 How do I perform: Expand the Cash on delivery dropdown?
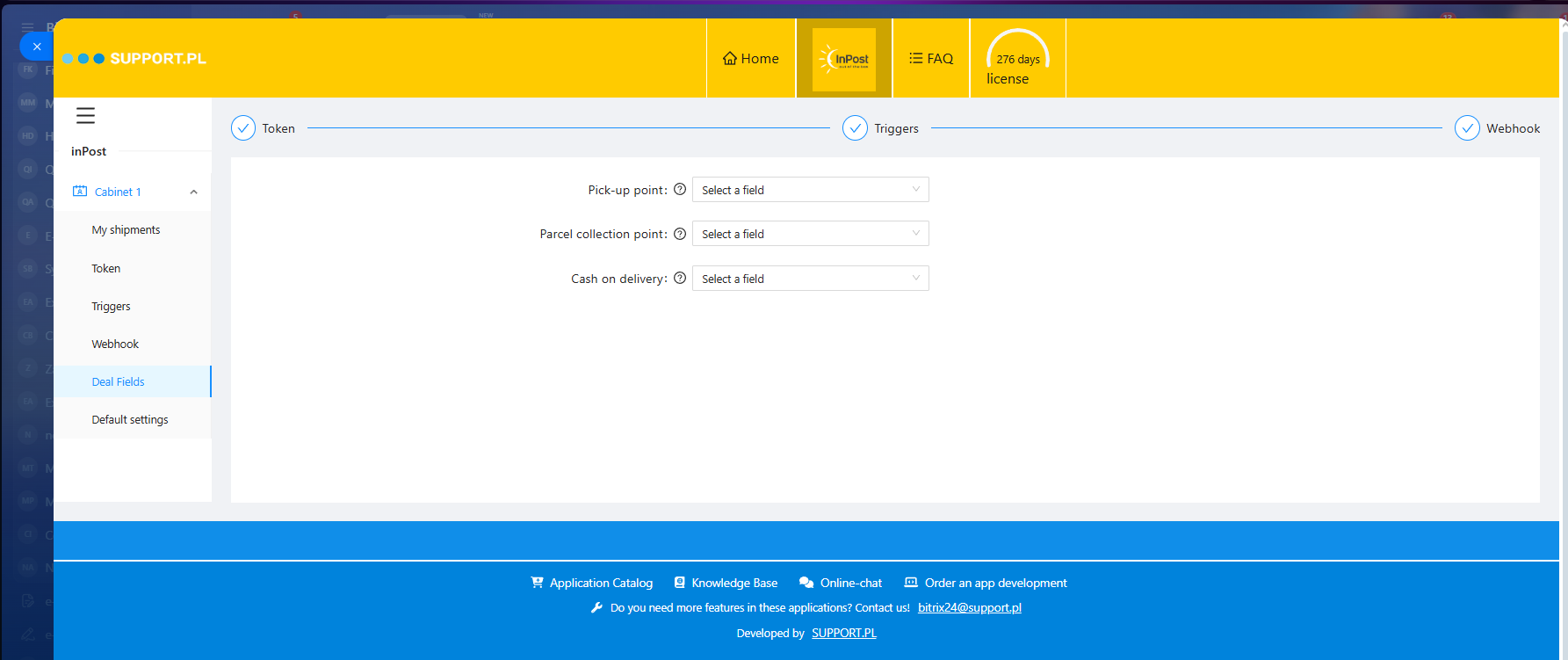810,279
